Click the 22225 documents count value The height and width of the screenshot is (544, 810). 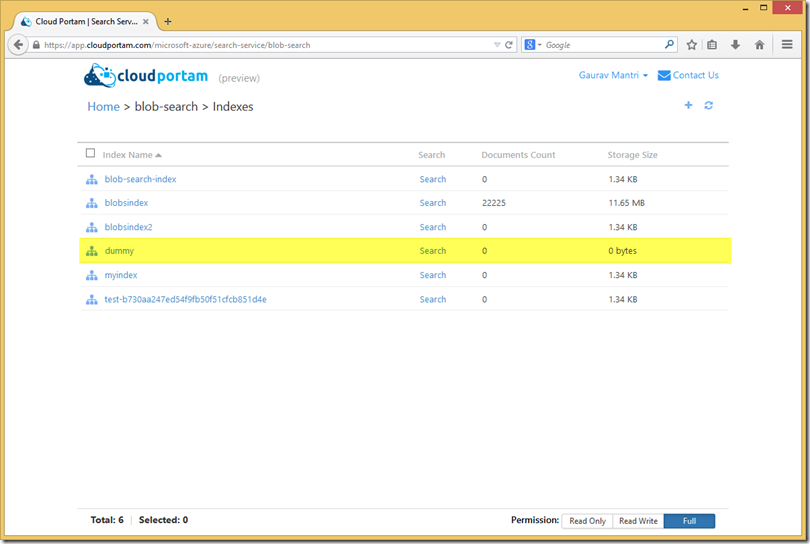click(494, 203)
